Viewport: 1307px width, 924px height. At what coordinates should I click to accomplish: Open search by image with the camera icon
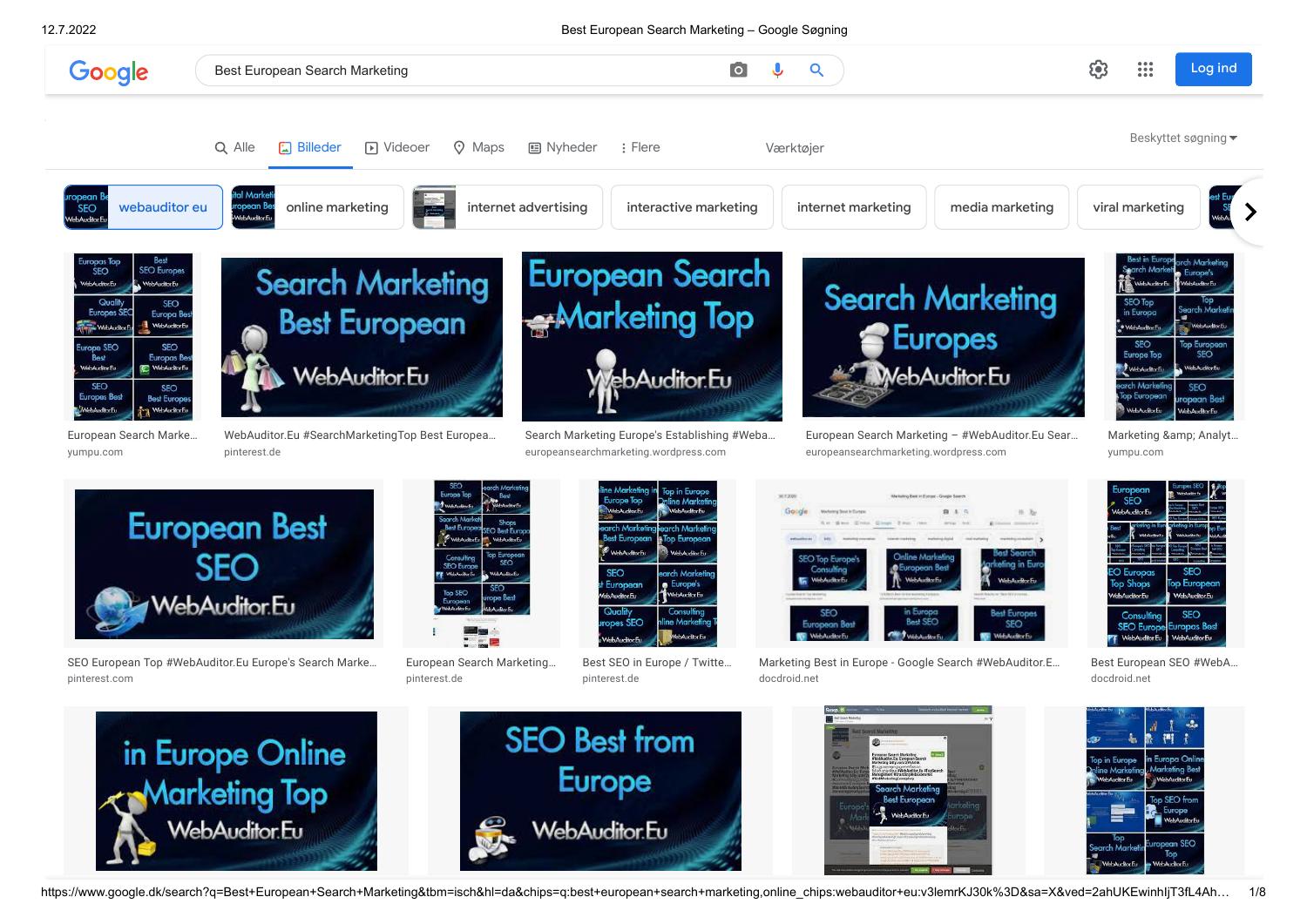coord(738,70)
